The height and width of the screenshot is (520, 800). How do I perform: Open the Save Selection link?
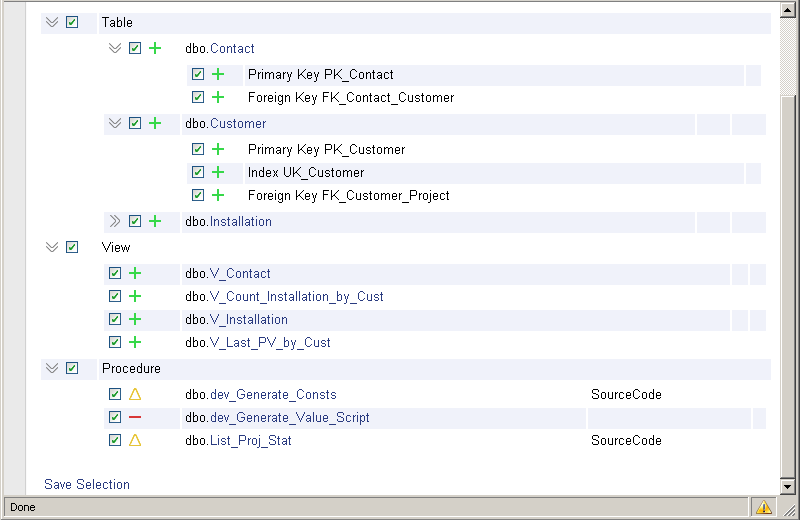(x=87, y=484)
